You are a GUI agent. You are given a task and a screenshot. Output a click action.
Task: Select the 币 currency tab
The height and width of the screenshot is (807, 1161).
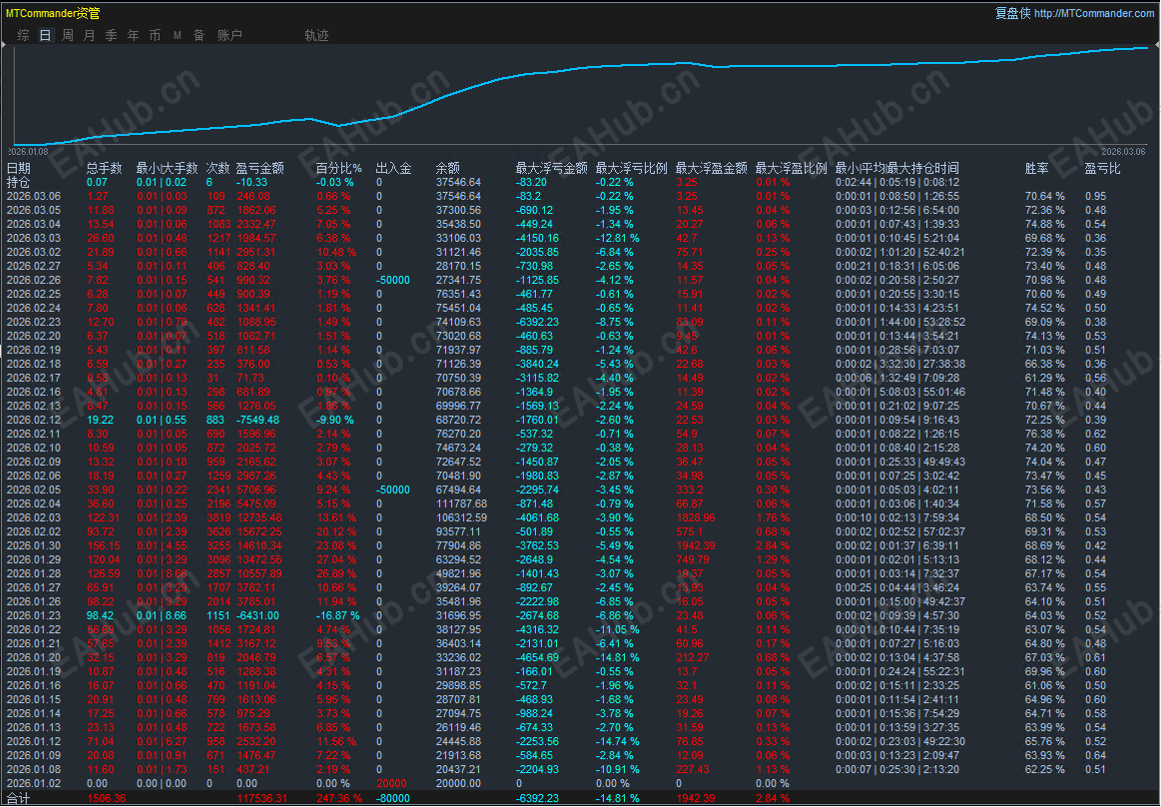tap(155, 35)
